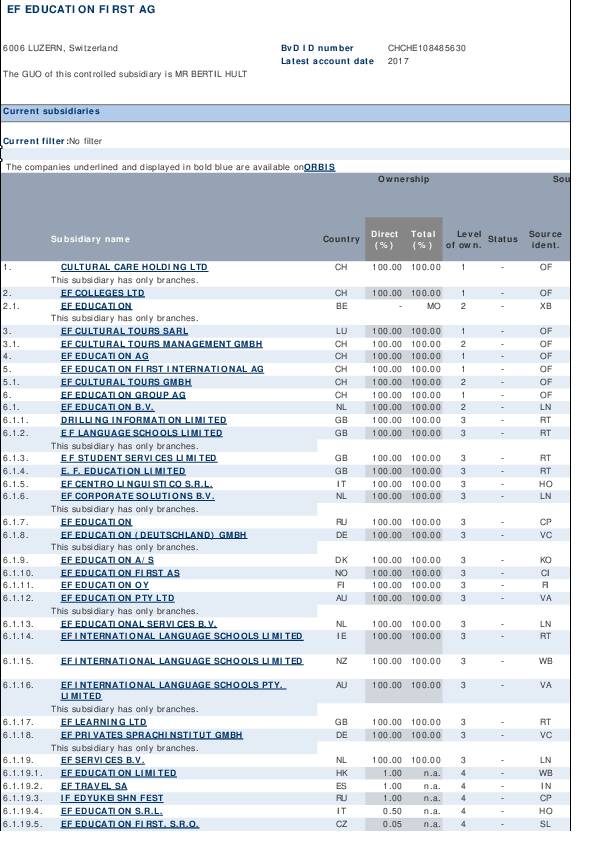
Task: Open IF EDYUKEISHN FEST link
Action: point(112,799)
